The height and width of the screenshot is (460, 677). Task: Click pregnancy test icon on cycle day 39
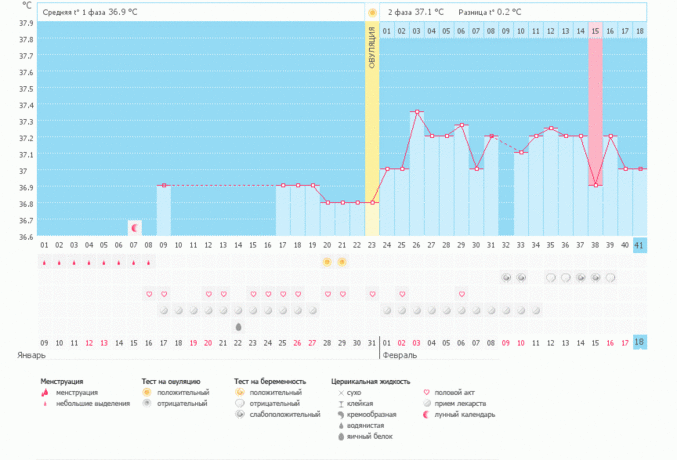coord(610,277)
